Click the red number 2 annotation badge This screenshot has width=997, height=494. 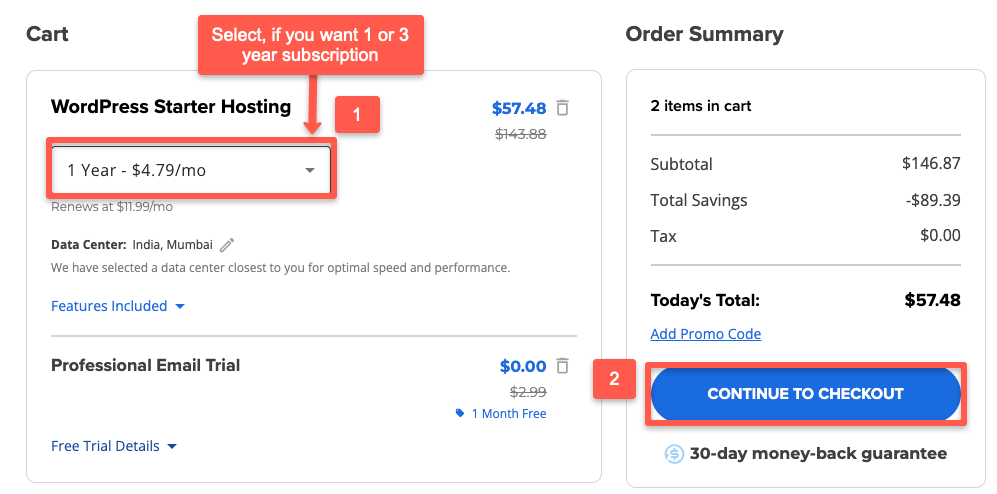[x=615, y=379]
